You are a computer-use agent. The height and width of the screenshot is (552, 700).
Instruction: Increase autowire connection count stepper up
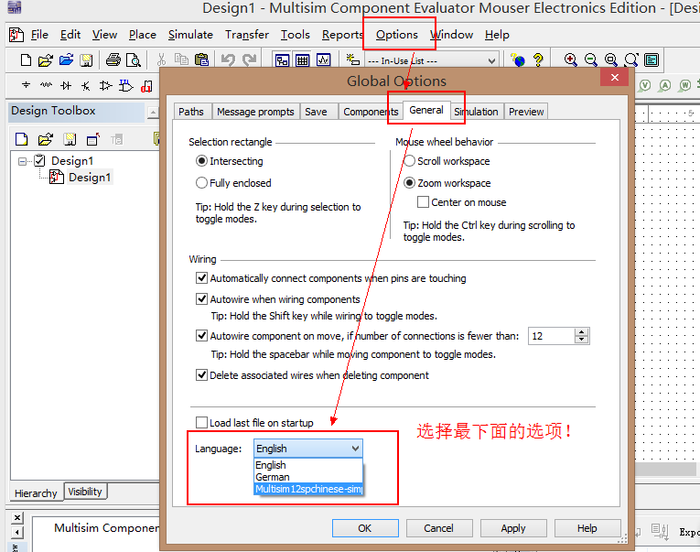pyautogui.click(x=581, y=332)
